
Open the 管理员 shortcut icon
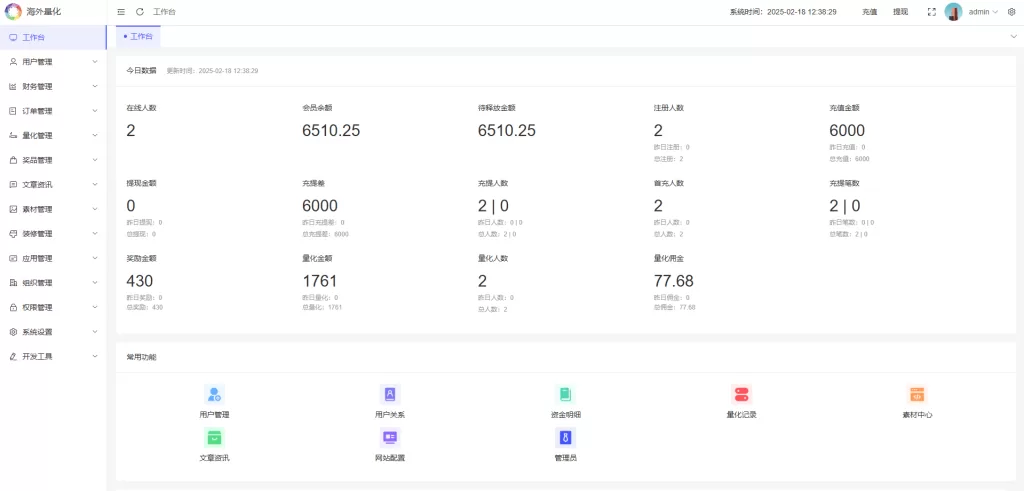click(566, 437)
